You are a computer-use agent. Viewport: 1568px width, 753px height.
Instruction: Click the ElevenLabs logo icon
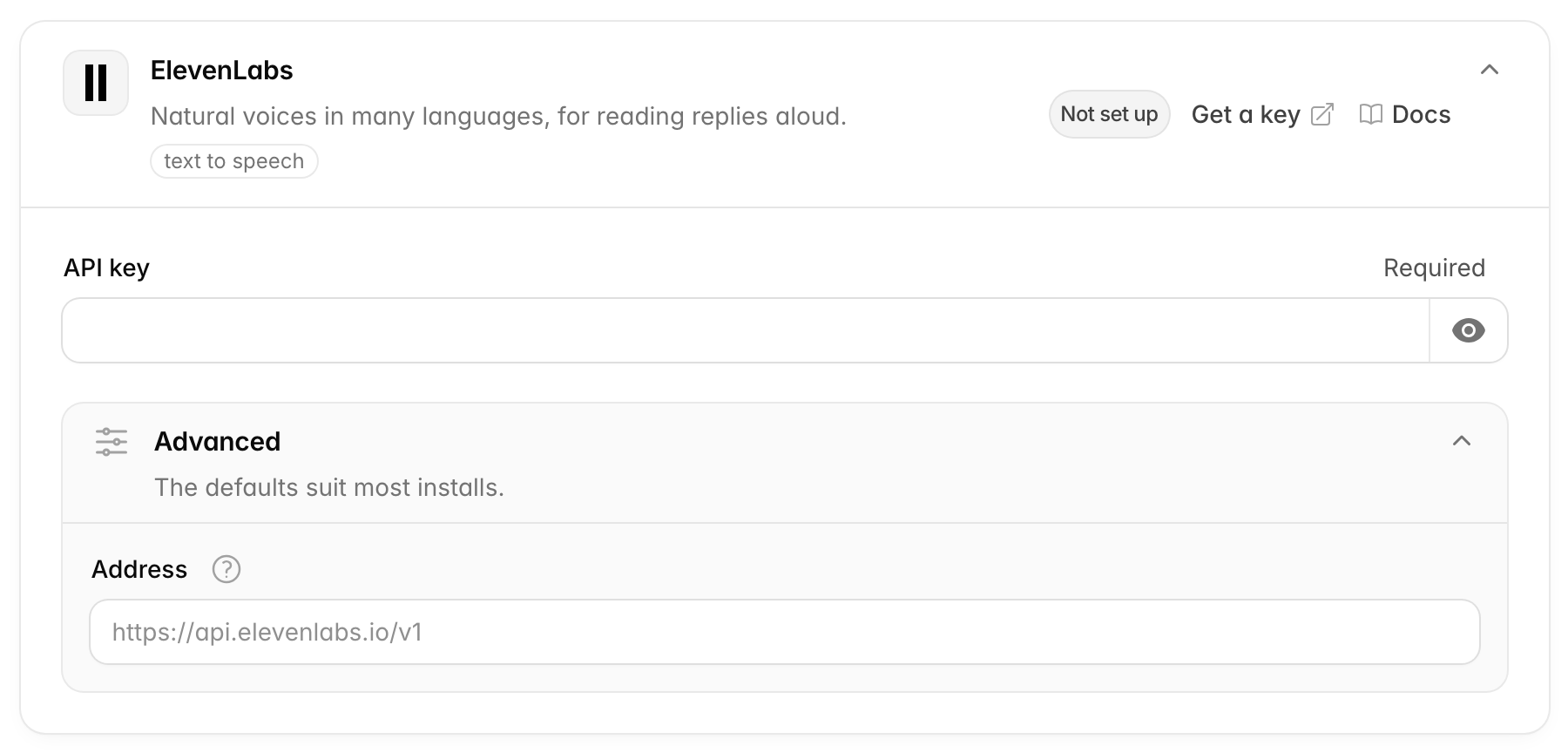(x=96, y=83)
